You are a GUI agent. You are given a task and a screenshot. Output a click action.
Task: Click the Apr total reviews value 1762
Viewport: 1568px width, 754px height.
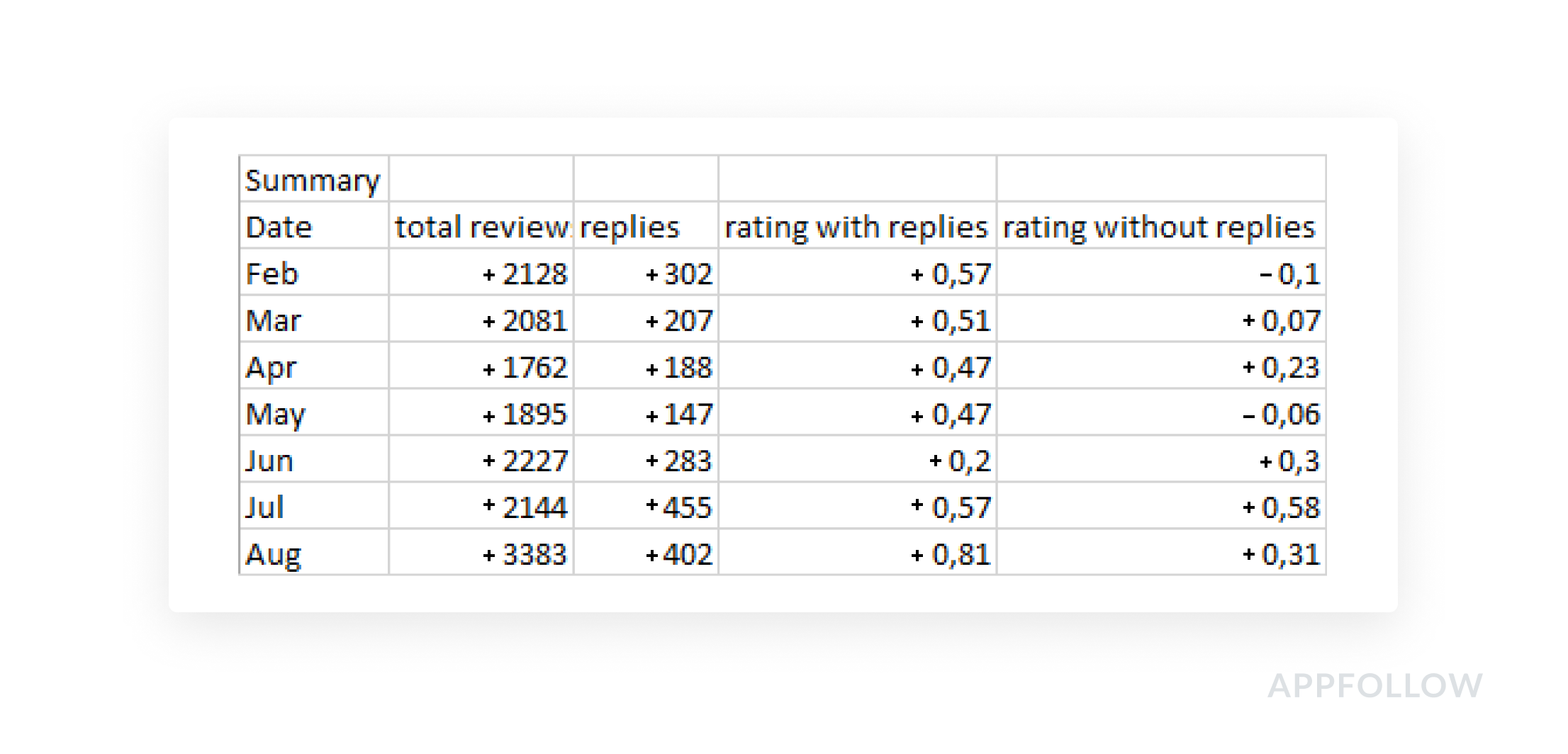click(526, 368)
